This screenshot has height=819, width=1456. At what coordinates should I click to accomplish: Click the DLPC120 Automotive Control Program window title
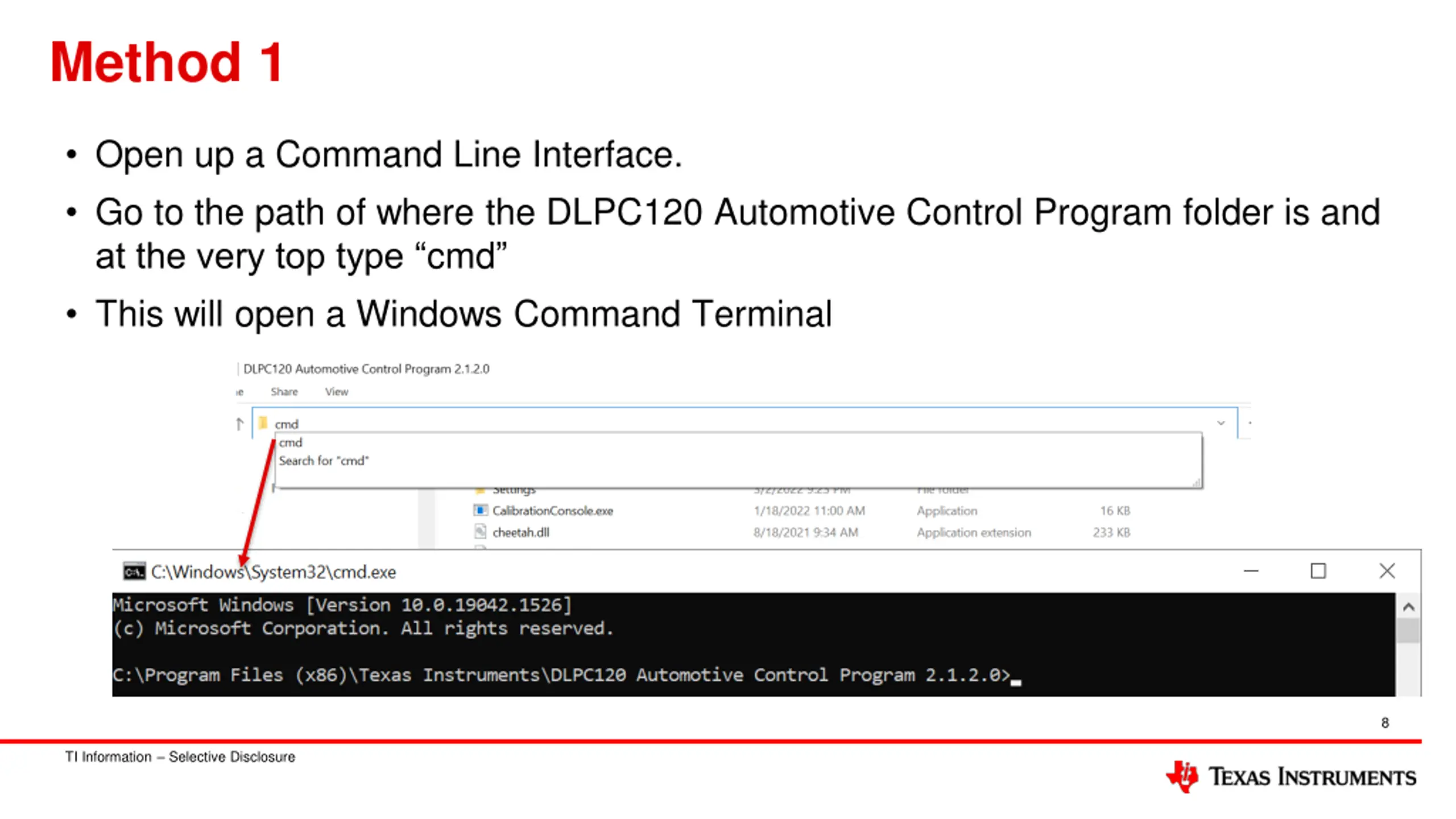[366, 369]
